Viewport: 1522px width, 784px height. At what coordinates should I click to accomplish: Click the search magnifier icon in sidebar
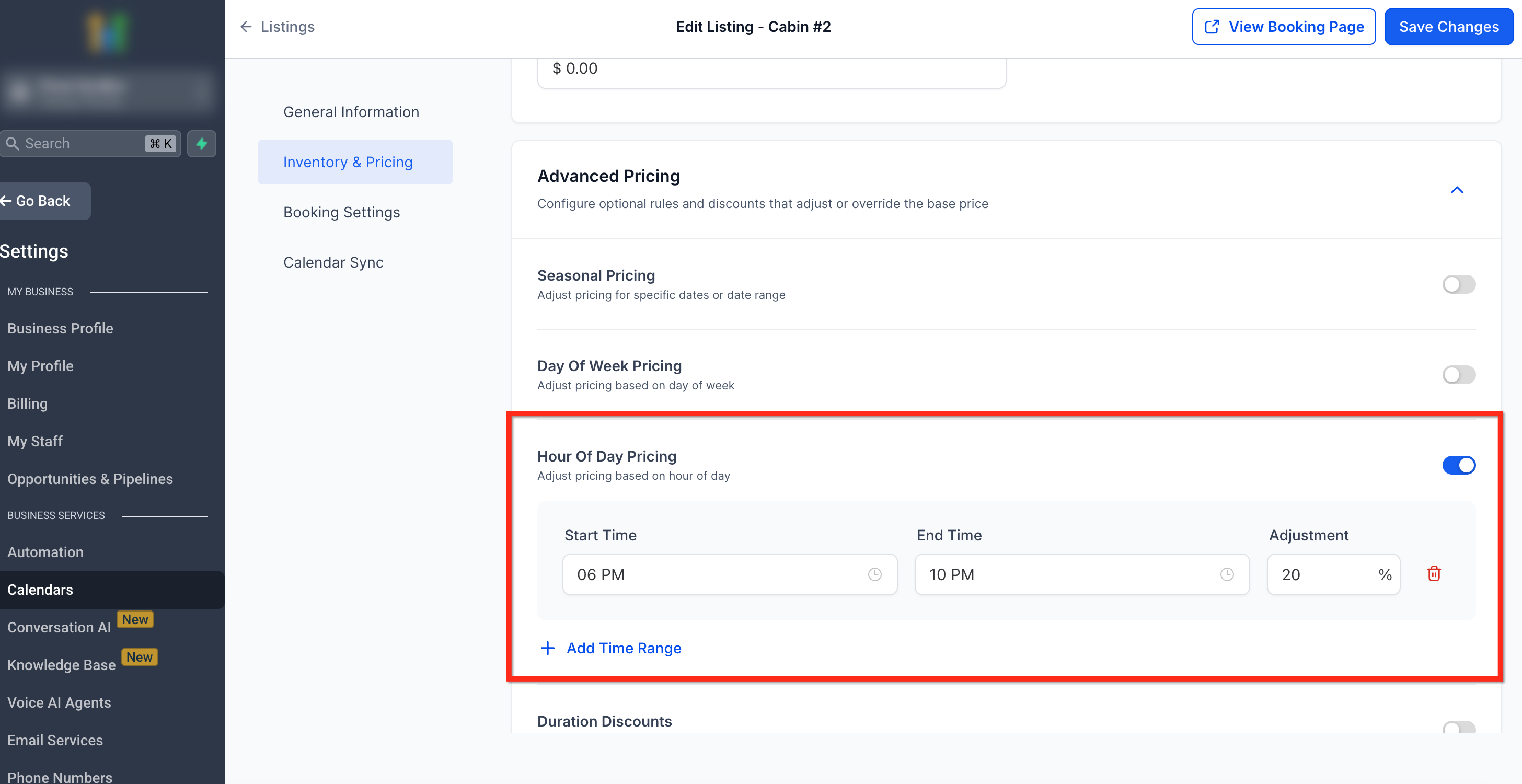tap(13, 144)
